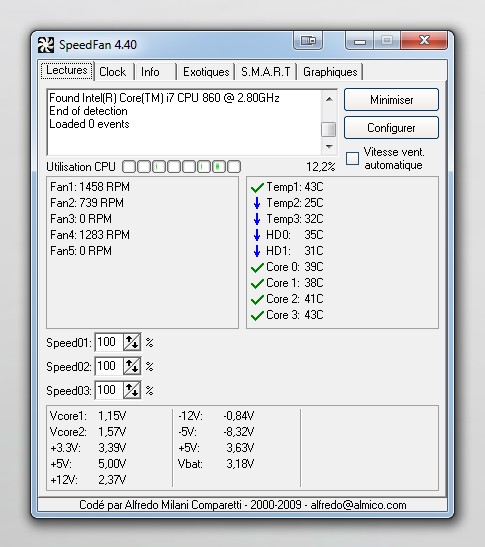Screen dimensions: 485x547
Task: Select the Lectures tab
Action: pyautogui.click(x=67, y=70)
